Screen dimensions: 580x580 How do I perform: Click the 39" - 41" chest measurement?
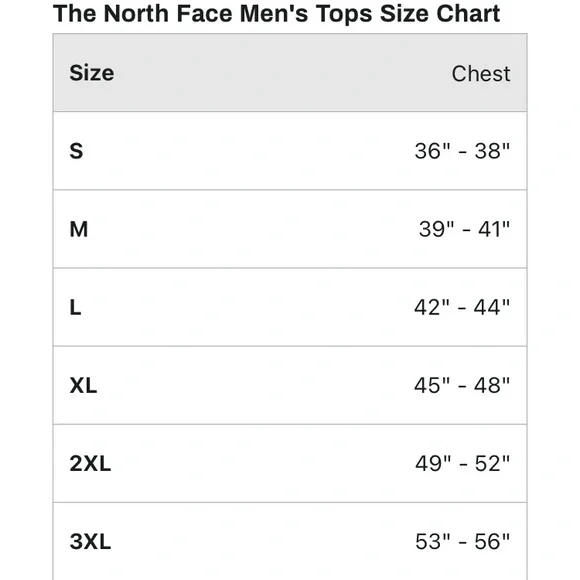pos(465,229)
